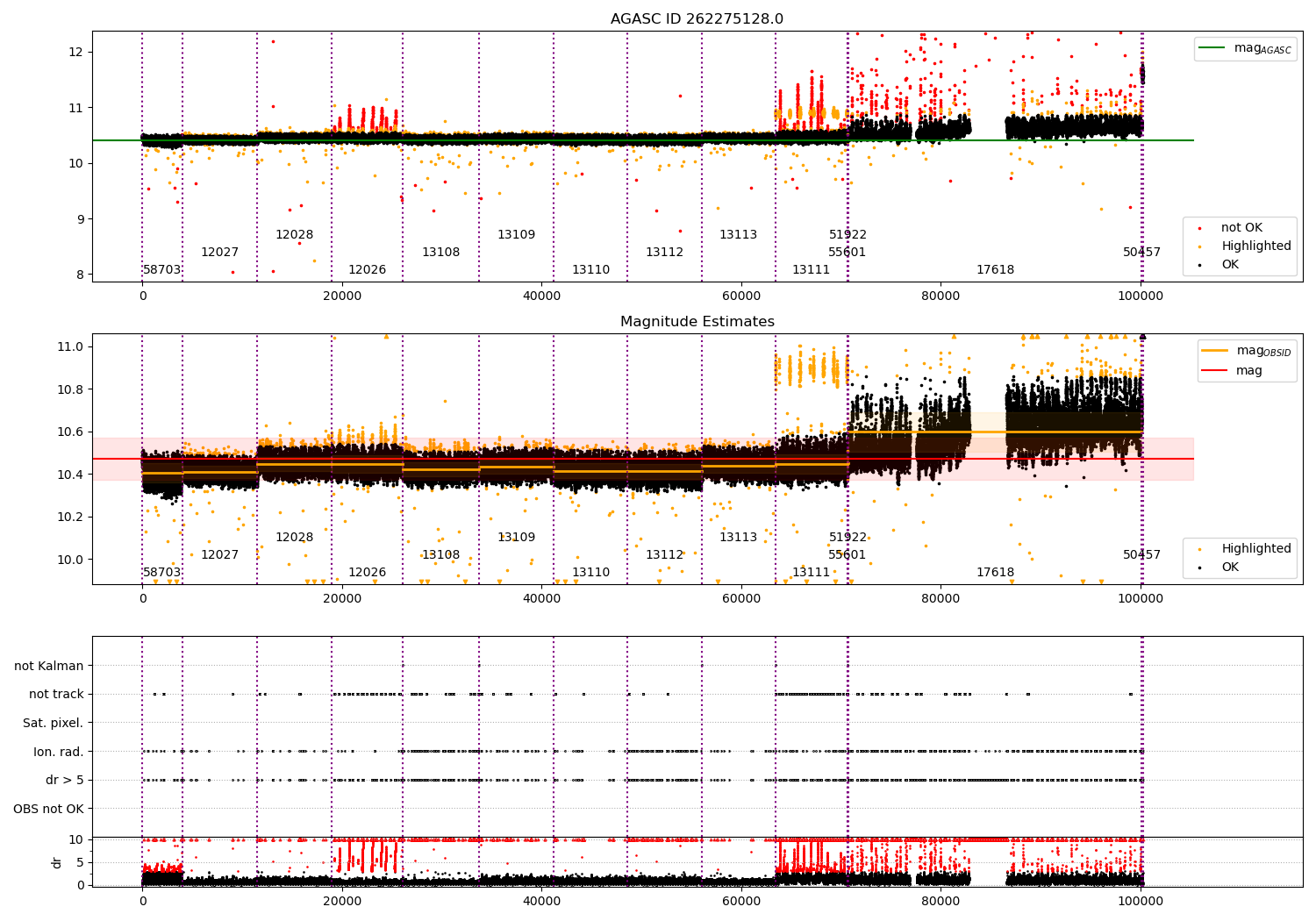
Task: Click the red 'mag' legend entry
Action: [1234, 370]
